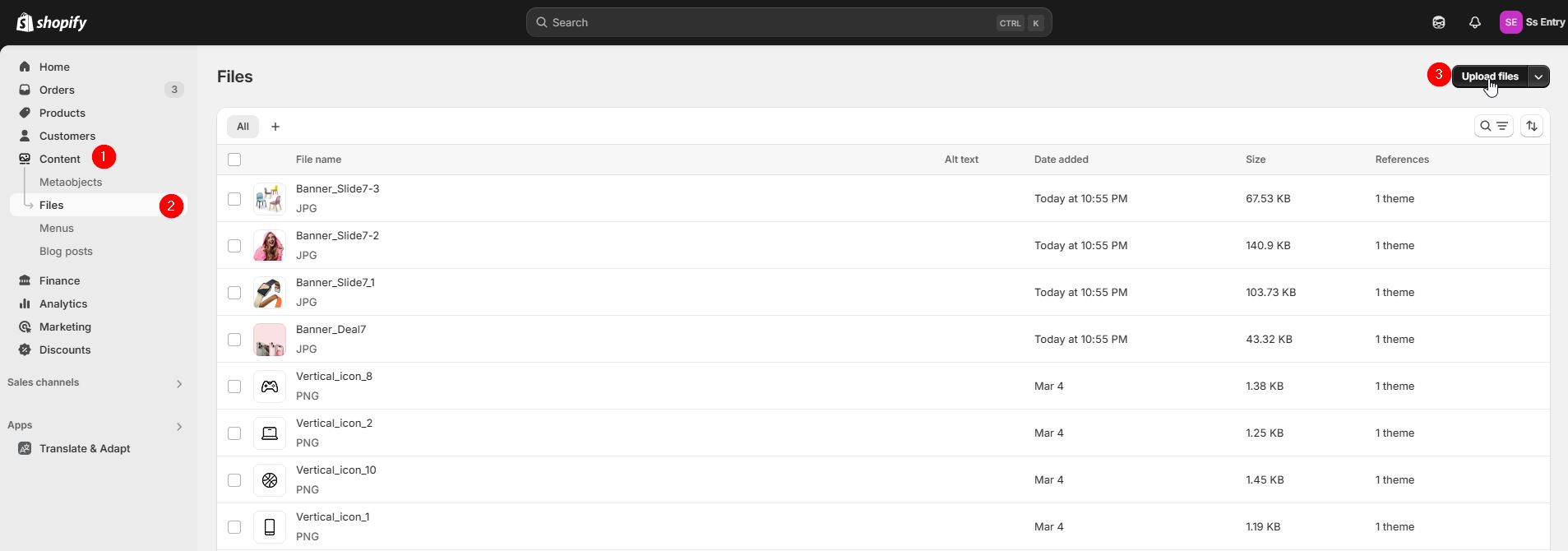1568x551 pixels.
Task: Open the sort files control
Action: 1533,126
